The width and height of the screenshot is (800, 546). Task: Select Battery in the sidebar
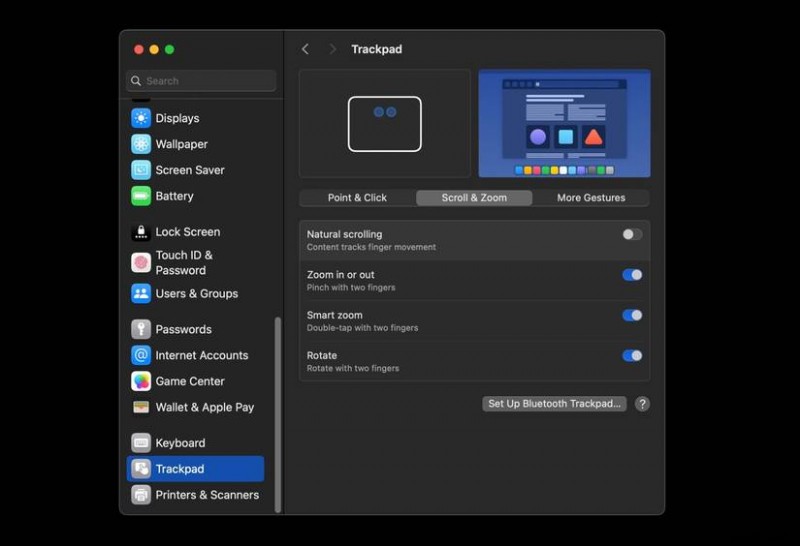coord(174,196)
